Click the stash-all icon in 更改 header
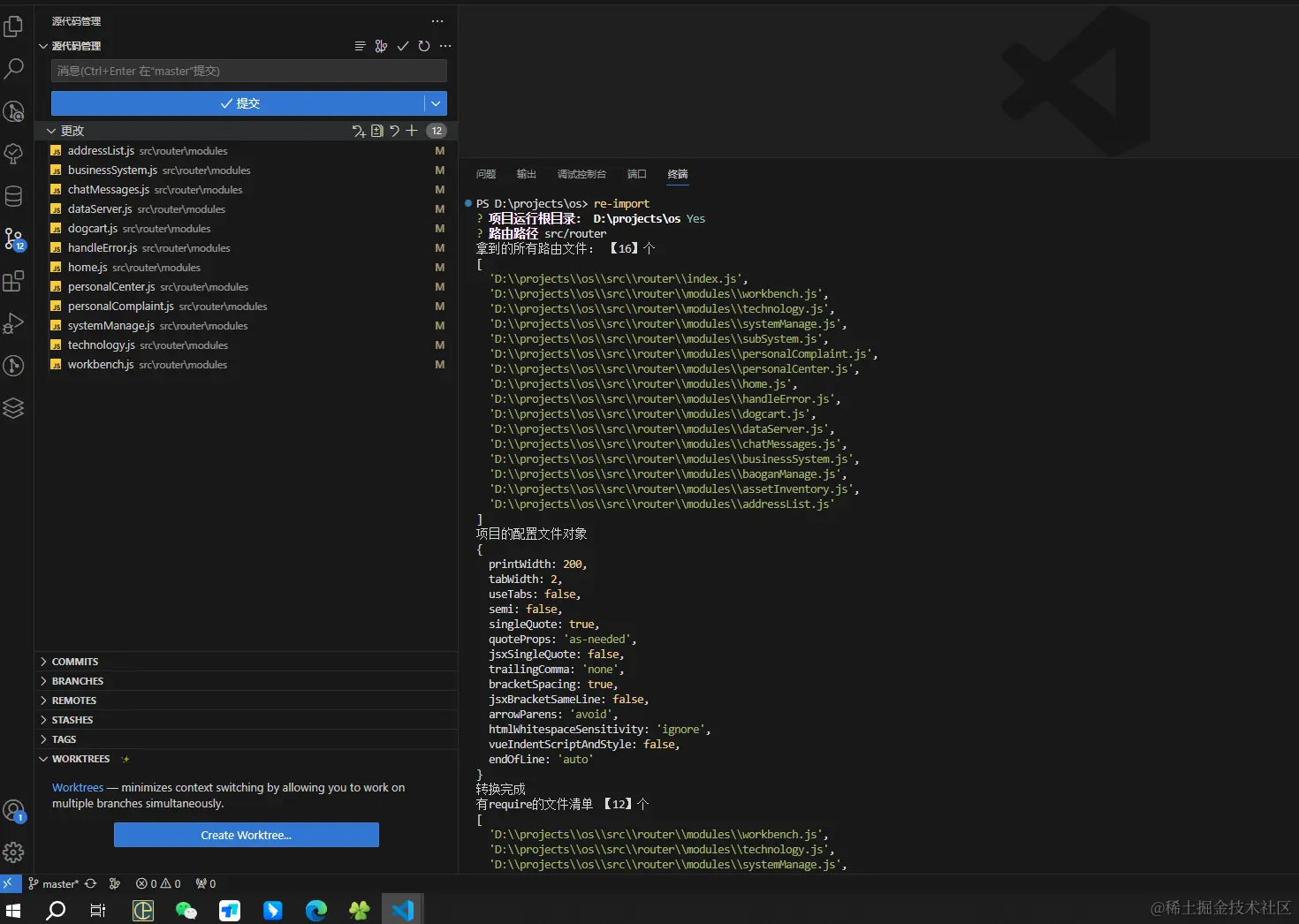Screen dimensions: 1299x924 pos(359,131)
